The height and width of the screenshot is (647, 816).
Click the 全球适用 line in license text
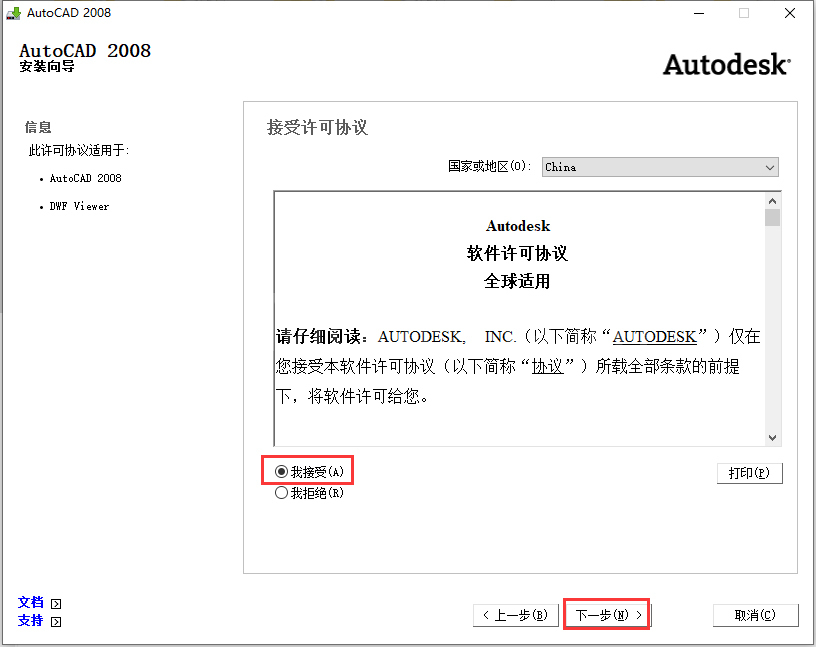click(x=517, y=282)
